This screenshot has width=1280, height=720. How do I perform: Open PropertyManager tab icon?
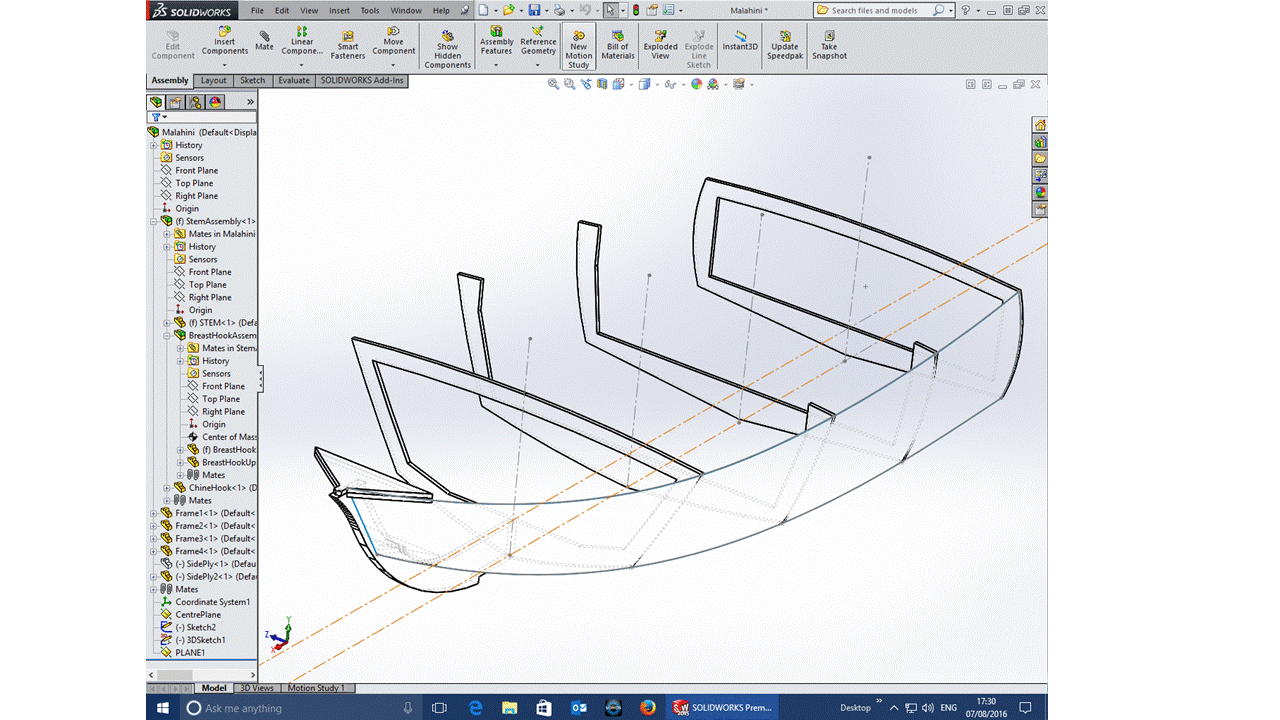[x=175, y=102]
